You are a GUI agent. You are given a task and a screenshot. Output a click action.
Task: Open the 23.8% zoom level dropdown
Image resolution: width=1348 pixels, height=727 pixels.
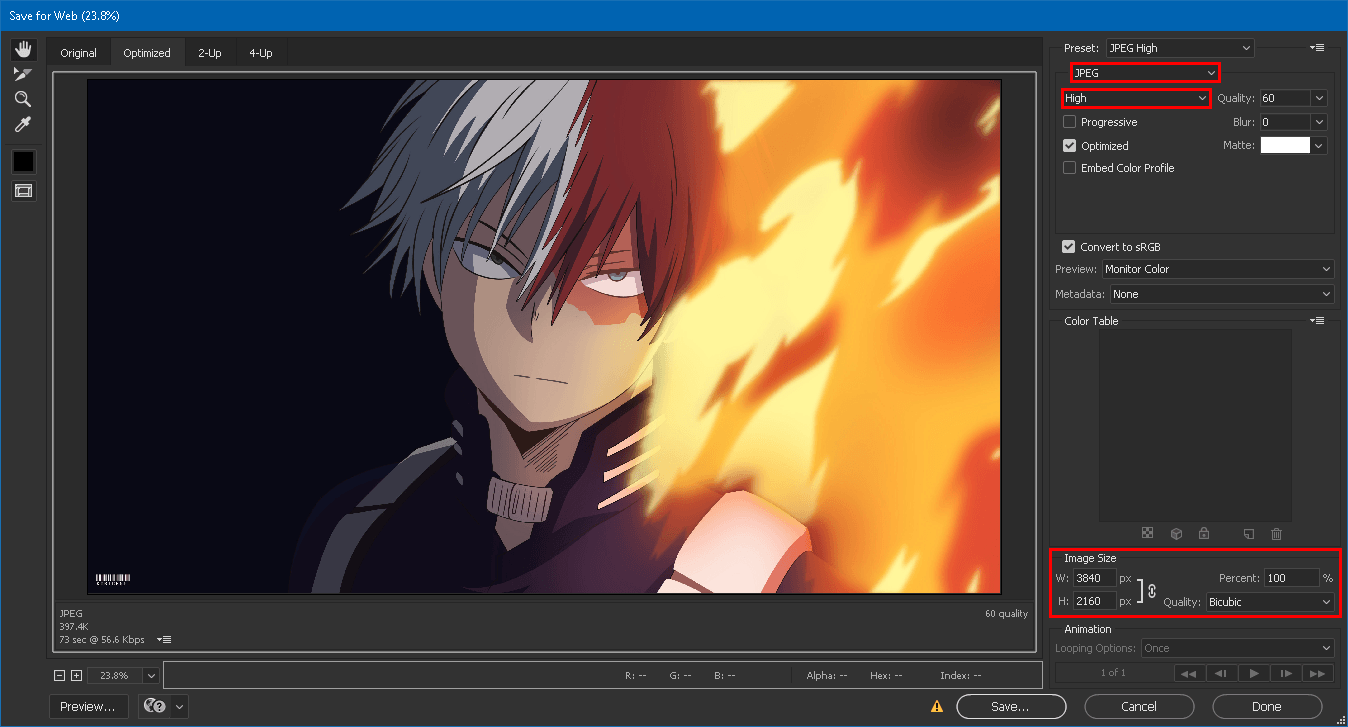[x=151, y=676]
